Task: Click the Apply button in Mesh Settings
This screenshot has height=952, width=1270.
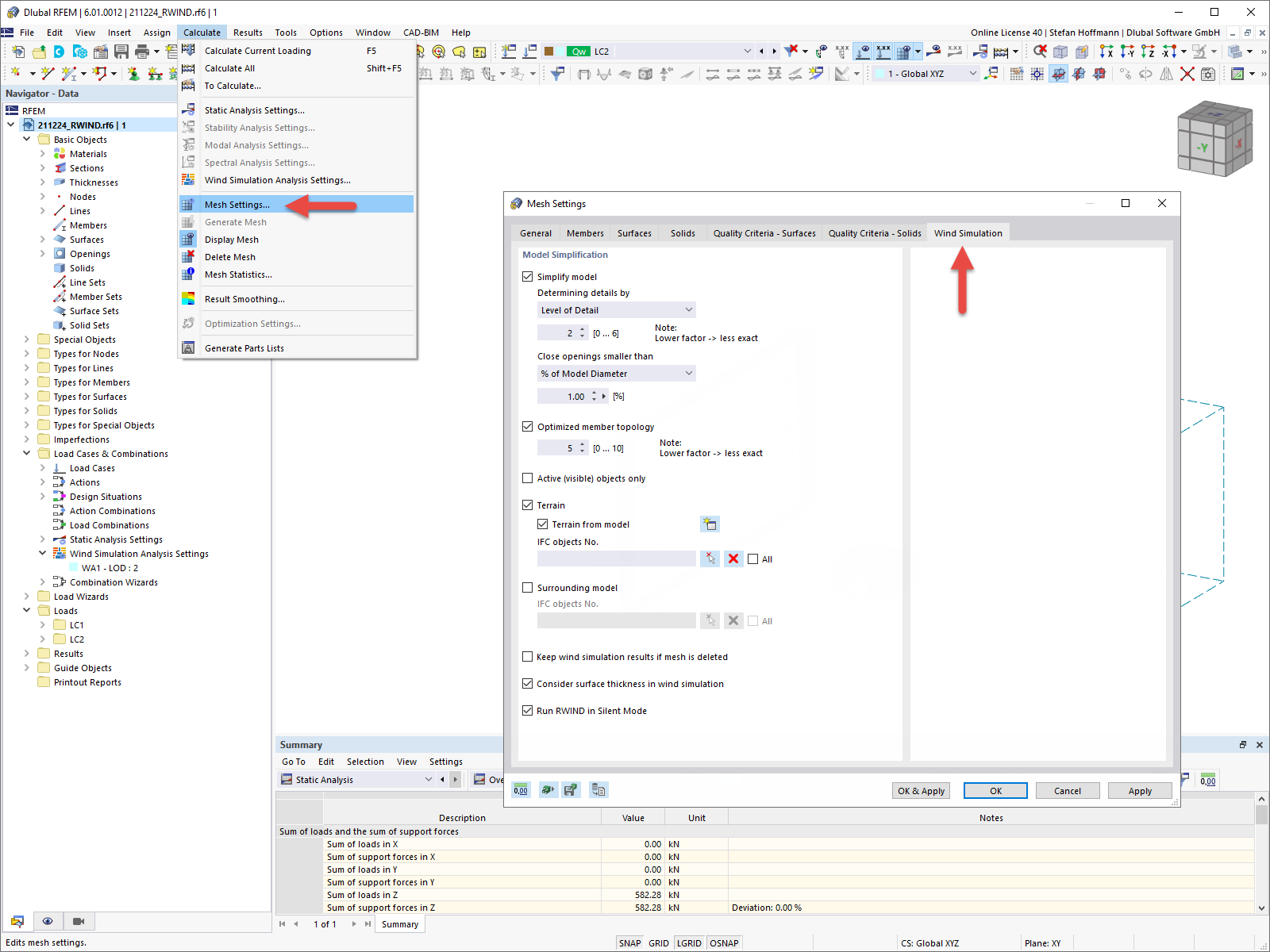Action: point(1140,790)
